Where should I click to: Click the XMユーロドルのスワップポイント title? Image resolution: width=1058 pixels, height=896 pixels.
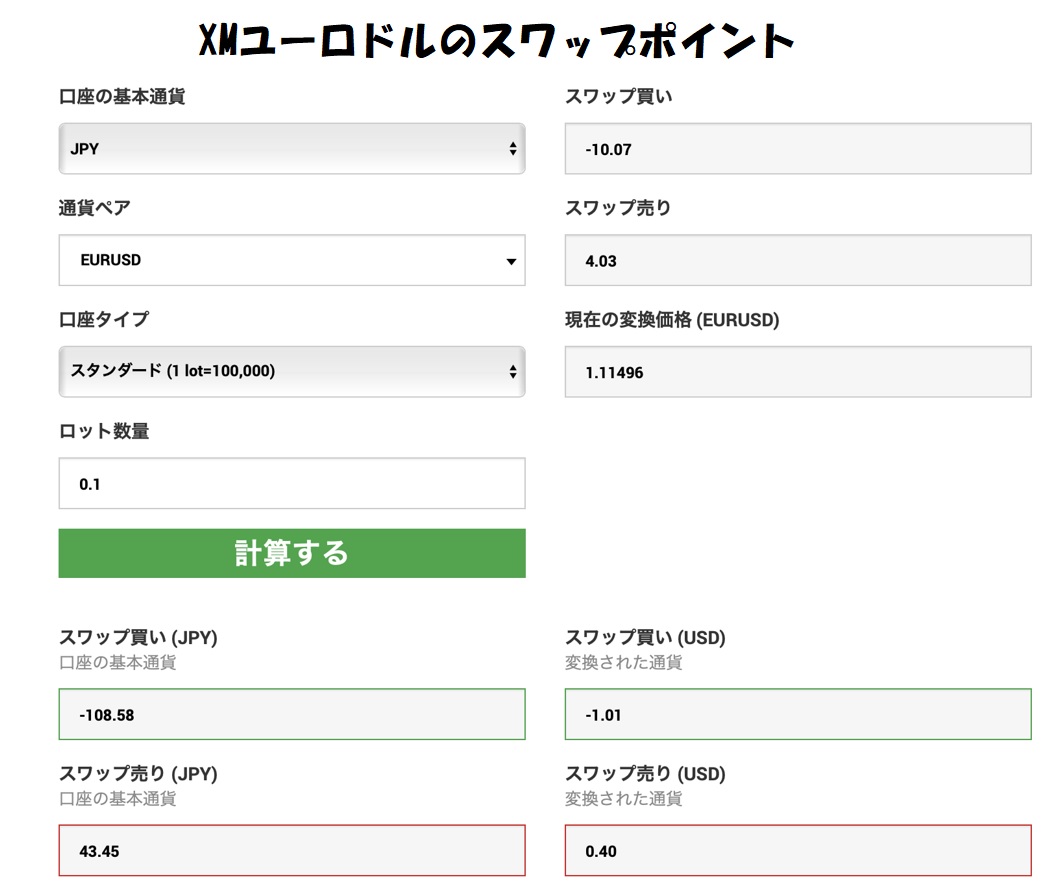(497, 40)
